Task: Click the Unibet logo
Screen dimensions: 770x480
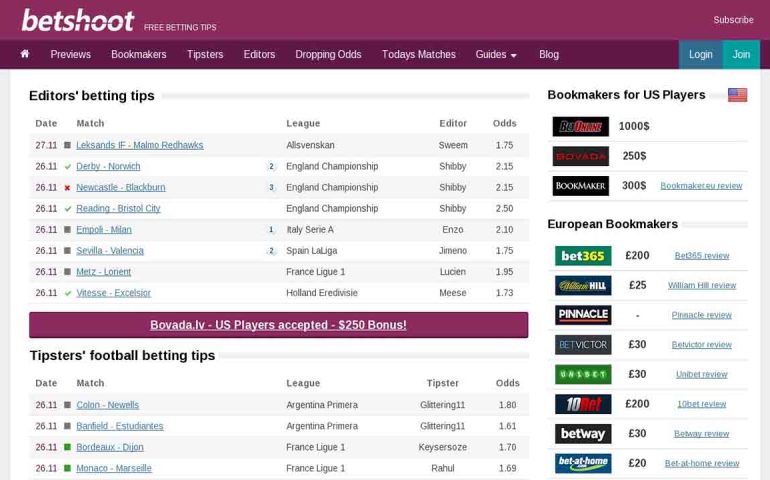Action: (x=583, y=374)
